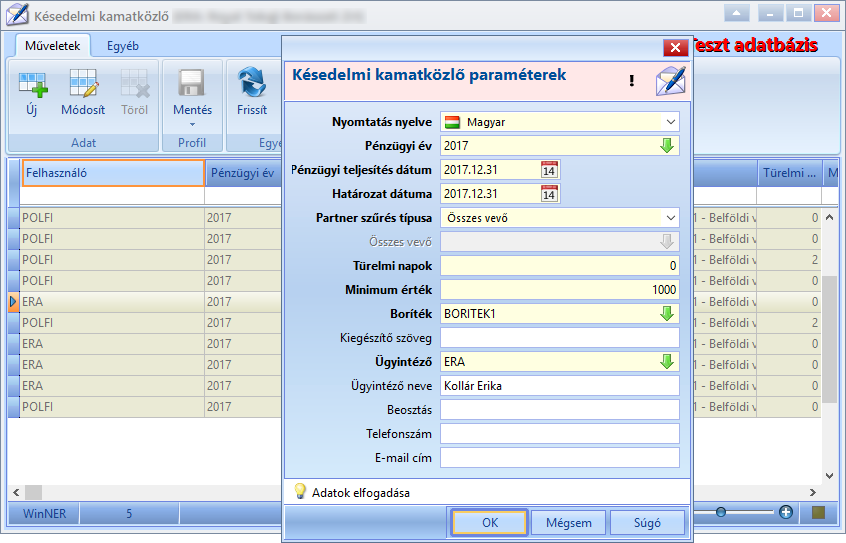This screenshot has height=543, width=846.
Task: Open calendar for Határozat dátuma
Action: click(x=549, y=194)
